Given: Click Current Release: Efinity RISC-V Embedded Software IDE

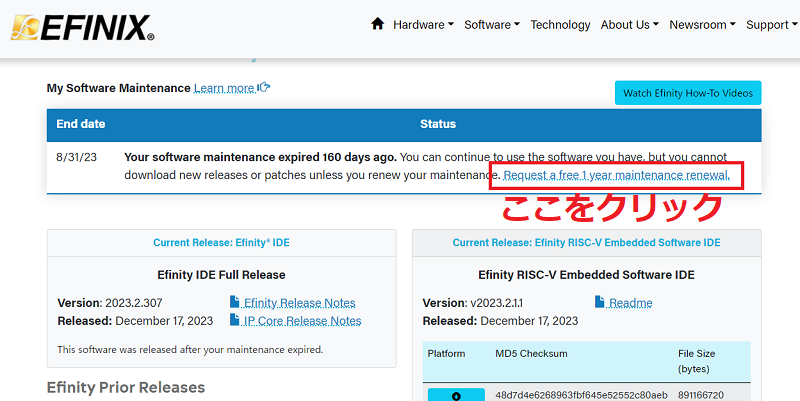Looking at the screenshot, I should [586, 243].
